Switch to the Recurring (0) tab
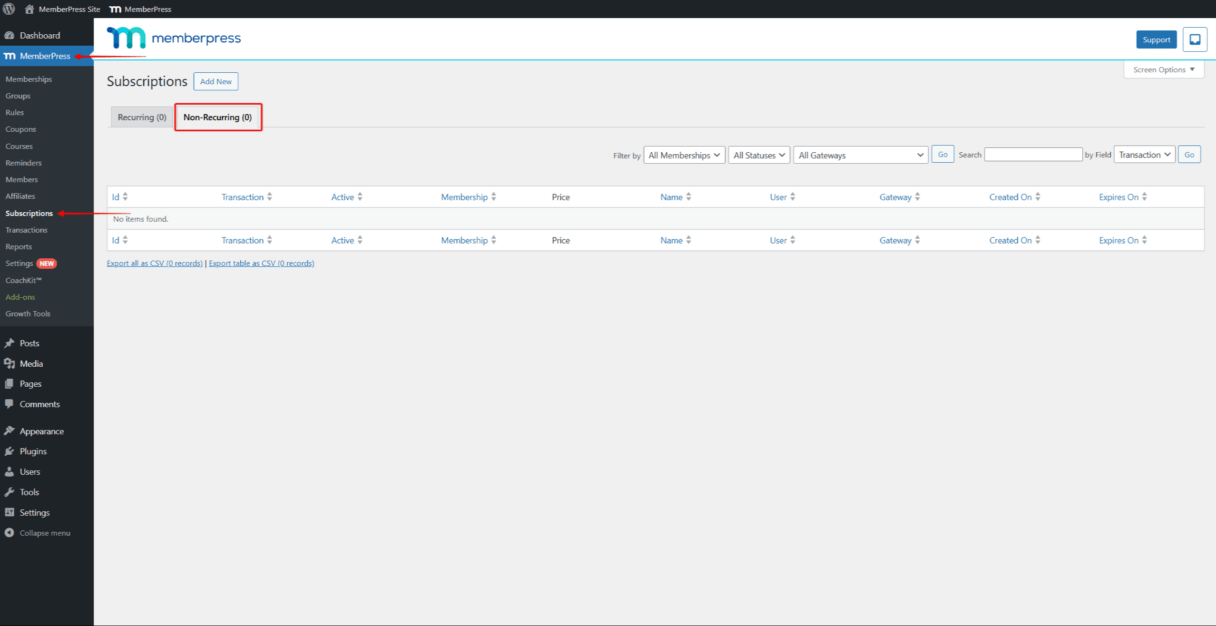Image resolution: width=1216 pixels, height=626 pixels. pyautogui.click(x=141, y=117)
